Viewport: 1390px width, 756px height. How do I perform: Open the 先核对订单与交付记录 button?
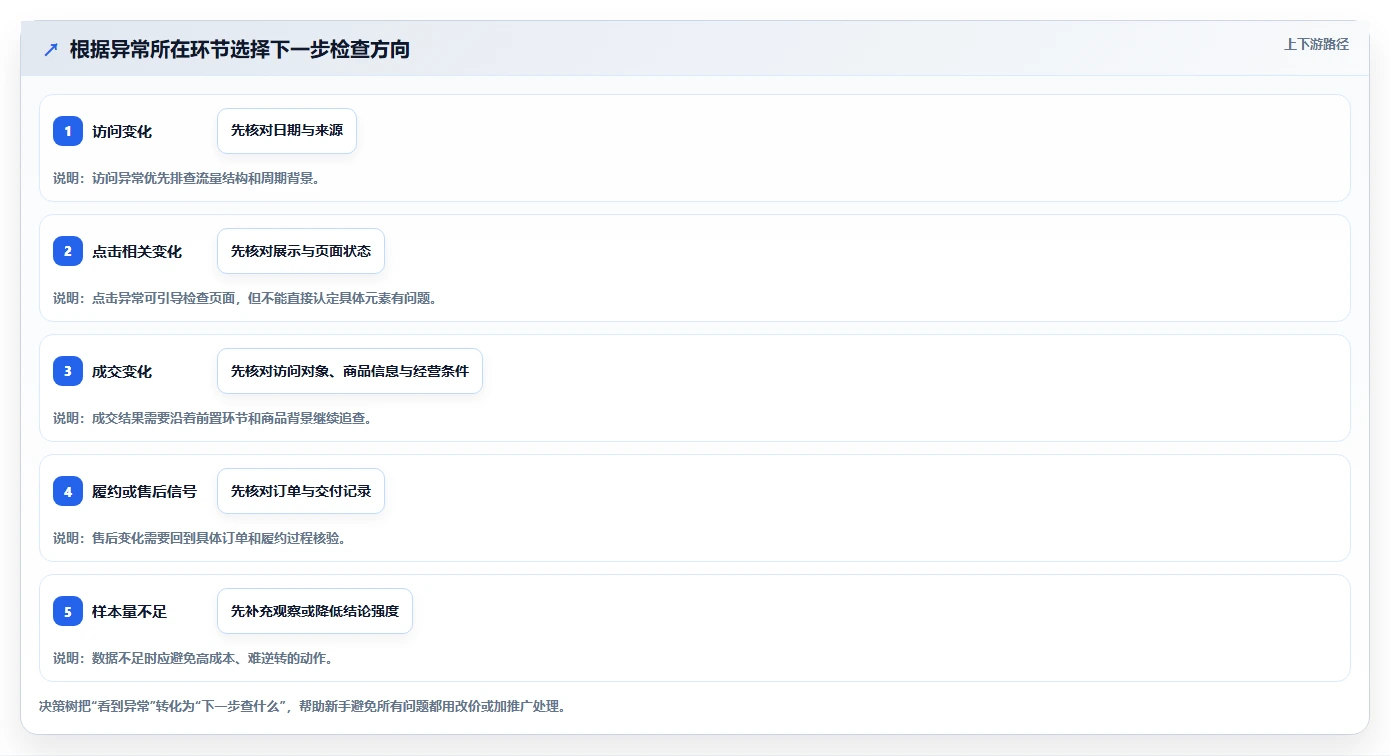[x=301, y=491]
